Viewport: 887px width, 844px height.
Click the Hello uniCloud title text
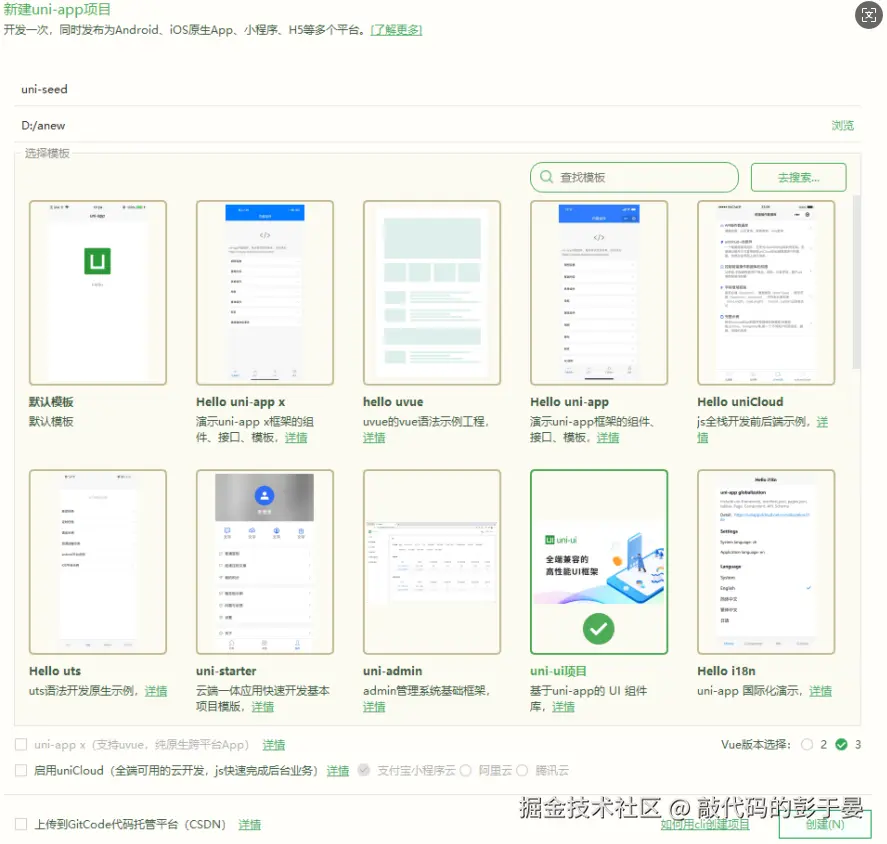(740, 402)
